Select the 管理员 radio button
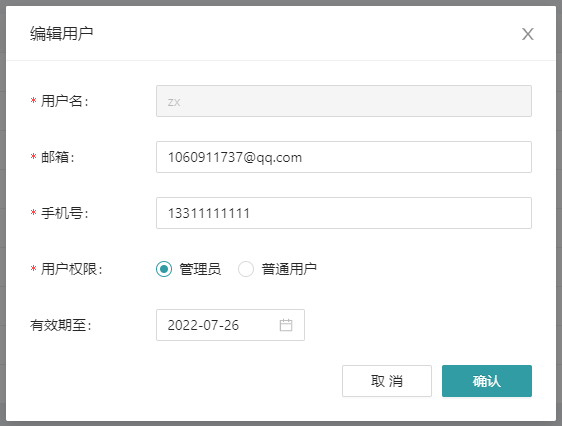The image size is (562, 426). (164, 269)
